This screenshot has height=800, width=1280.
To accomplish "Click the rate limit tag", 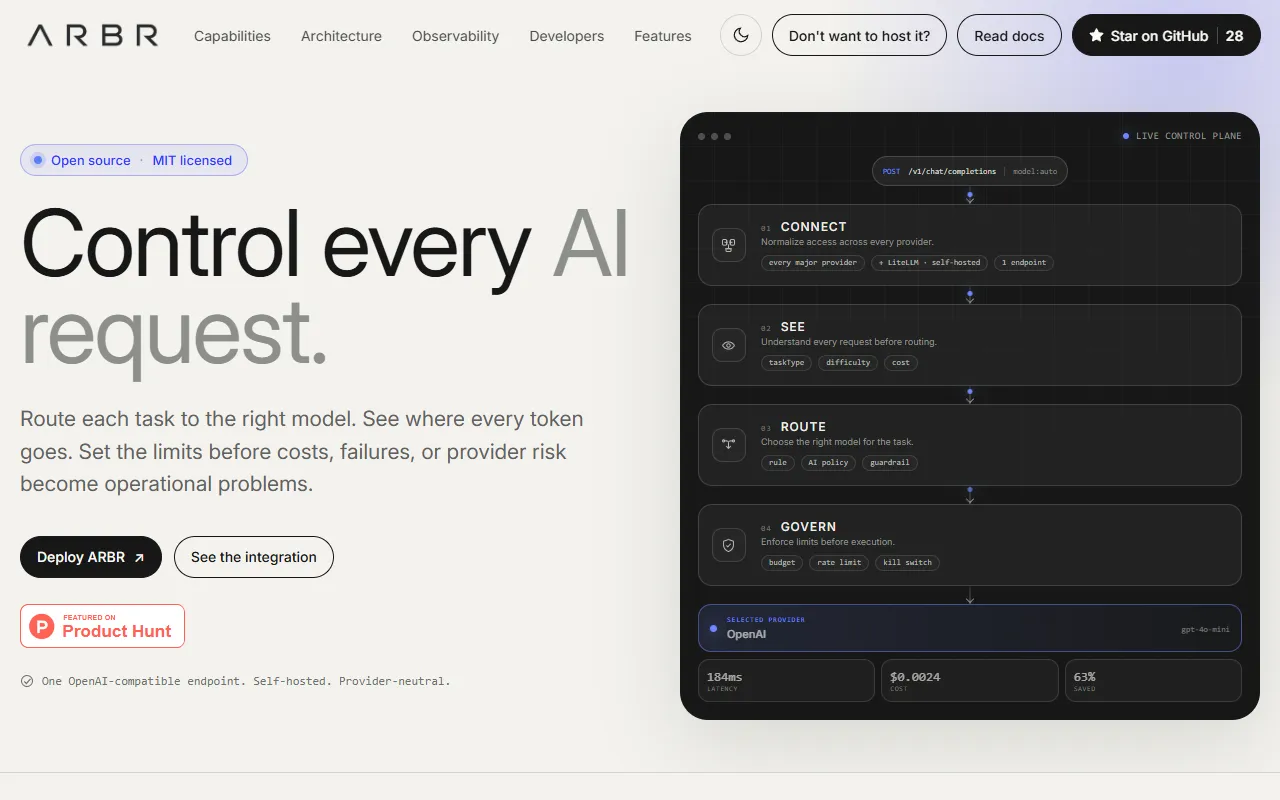I will 839,563.
